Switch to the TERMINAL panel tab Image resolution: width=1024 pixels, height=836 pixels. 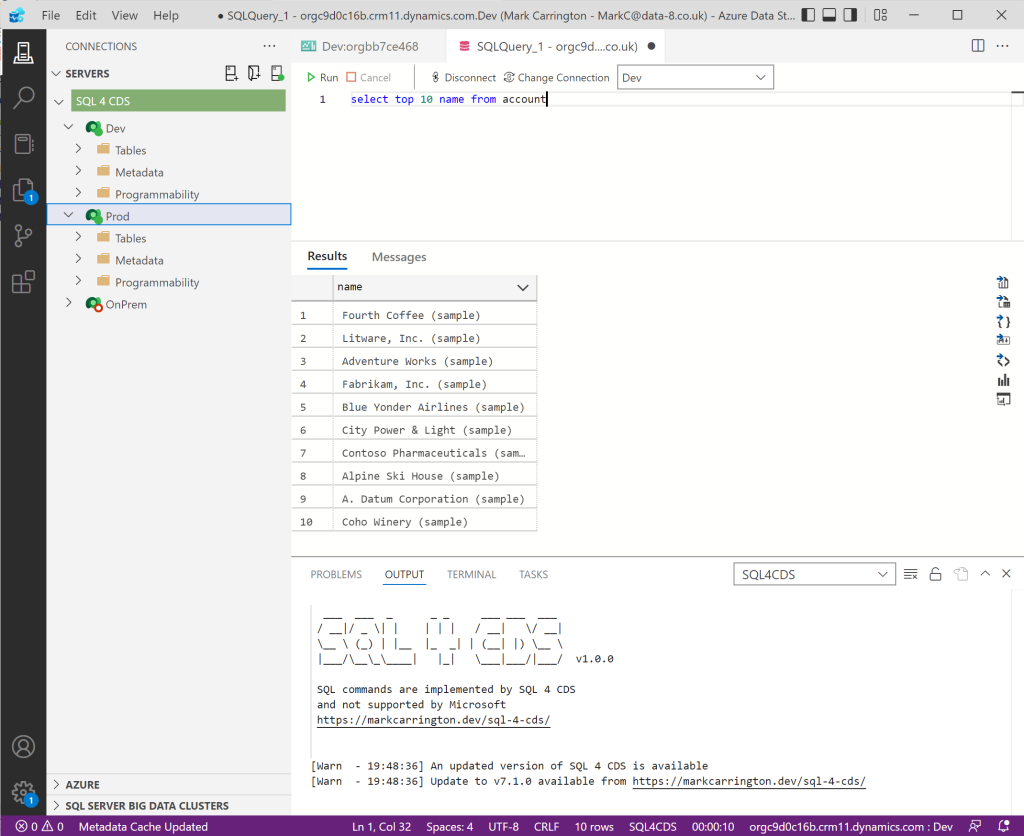click(472, 574)
